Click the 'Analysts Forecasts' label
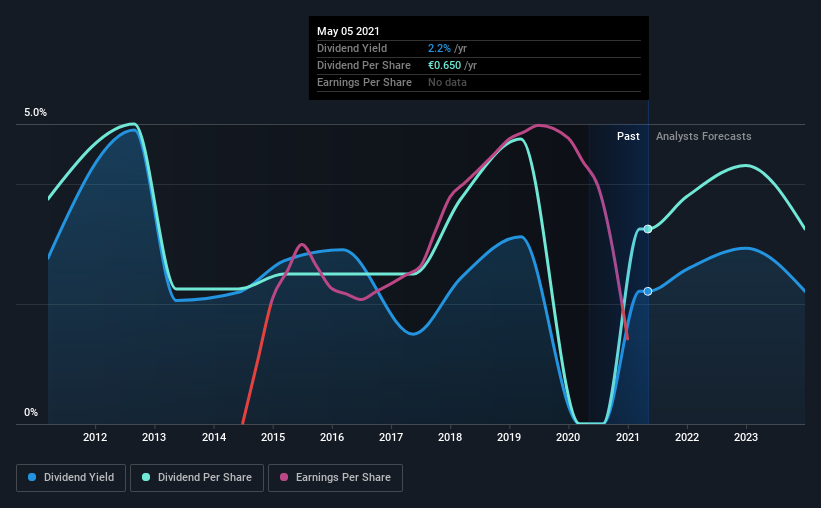The image size is (821, 508). [703, 136]
